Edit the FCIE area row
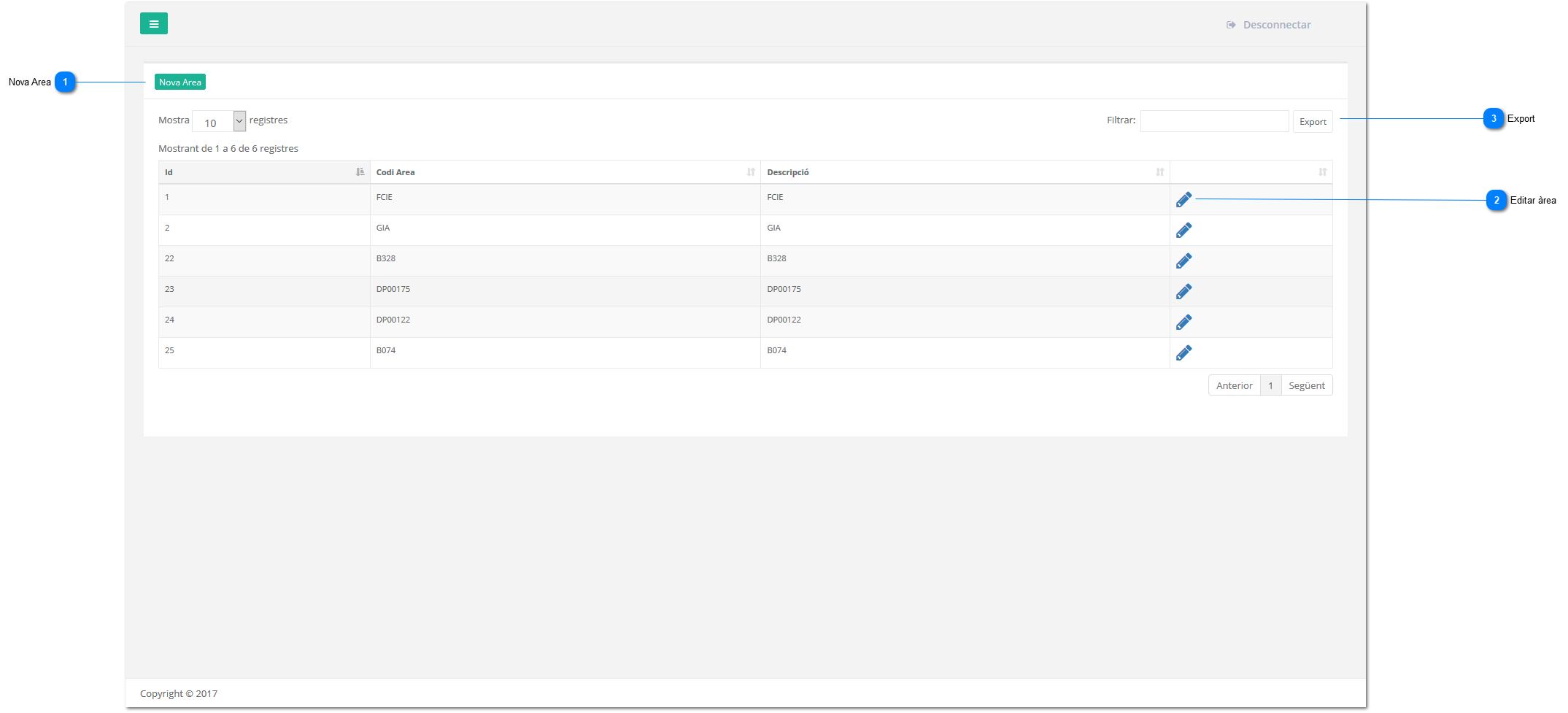Screen dimensions: 1568x713 (x=1183, y=199)
